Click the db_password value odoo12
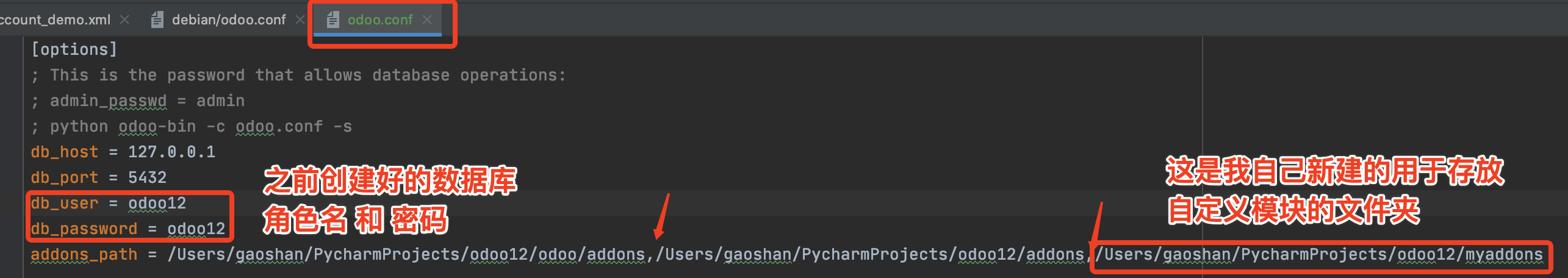The image size is (1568, 278). [x=196, y=229]
